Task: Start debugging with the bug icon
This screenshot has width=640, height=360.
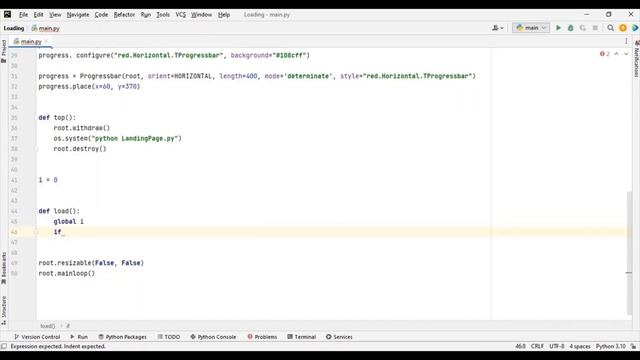Action: click(571, 28)
